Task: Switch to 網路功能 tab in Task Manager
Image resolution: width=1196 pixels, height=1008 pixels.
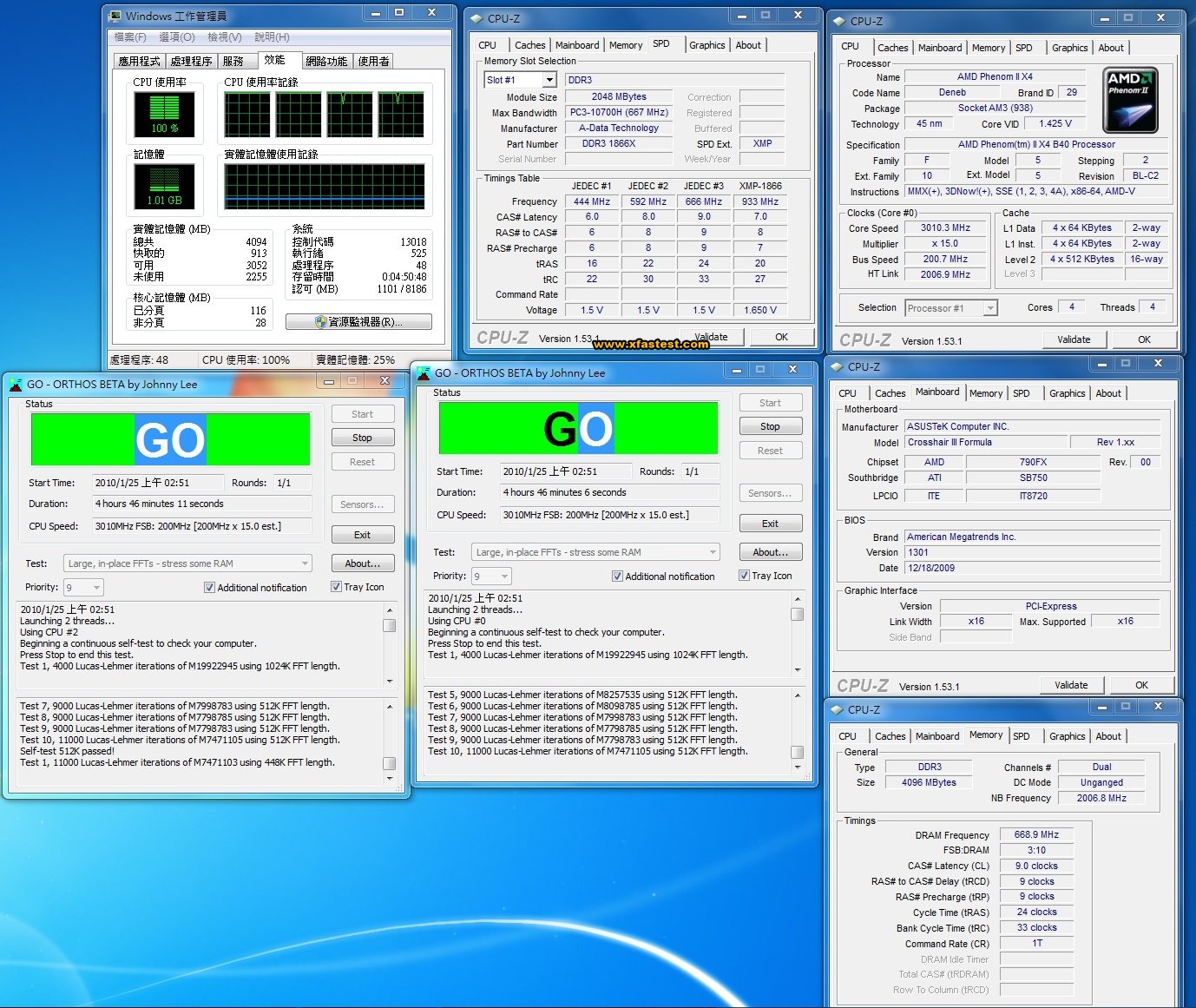Action: (x=326, y=61)
